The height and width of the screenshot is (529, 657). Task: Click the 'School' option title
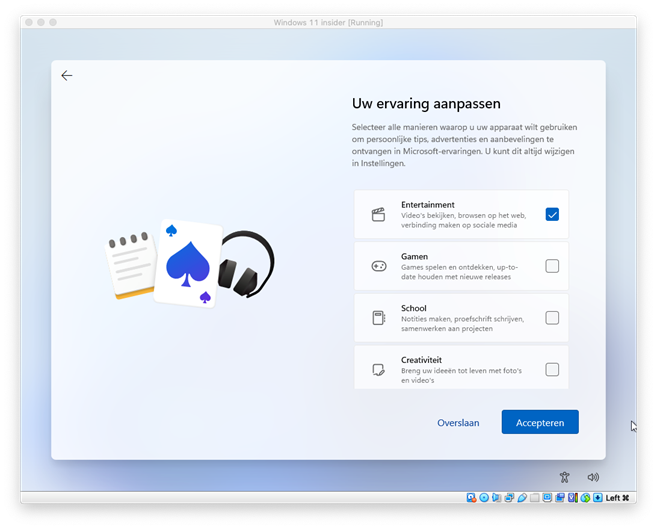tap(414, 308)
